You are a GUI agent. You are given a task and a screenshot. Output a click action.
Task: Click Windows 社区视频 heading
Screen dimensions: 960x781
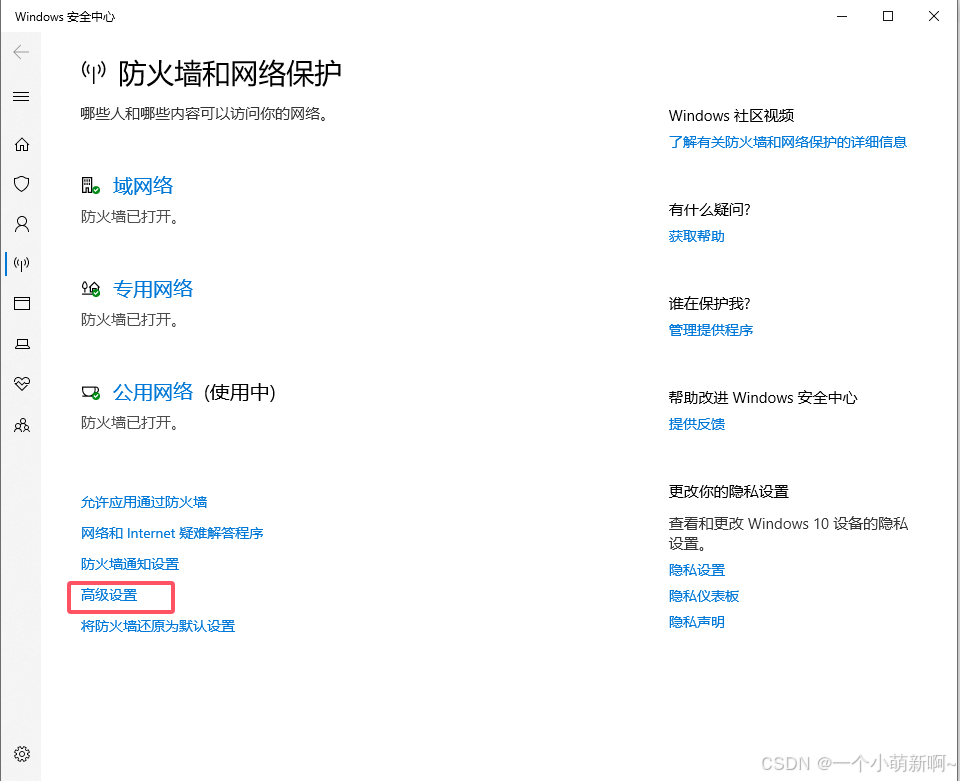click(x=731, y=116)
